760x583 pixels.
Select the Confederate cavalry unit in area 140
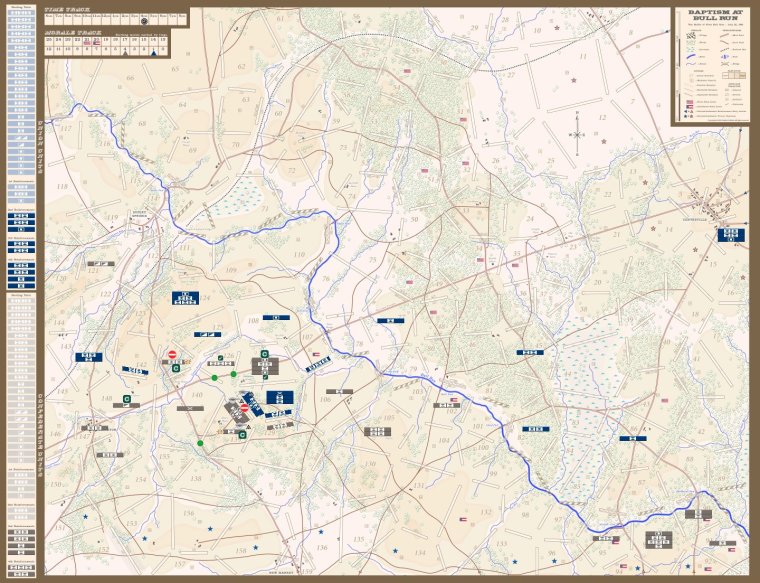pyautogui.click(x=190, y=409)
